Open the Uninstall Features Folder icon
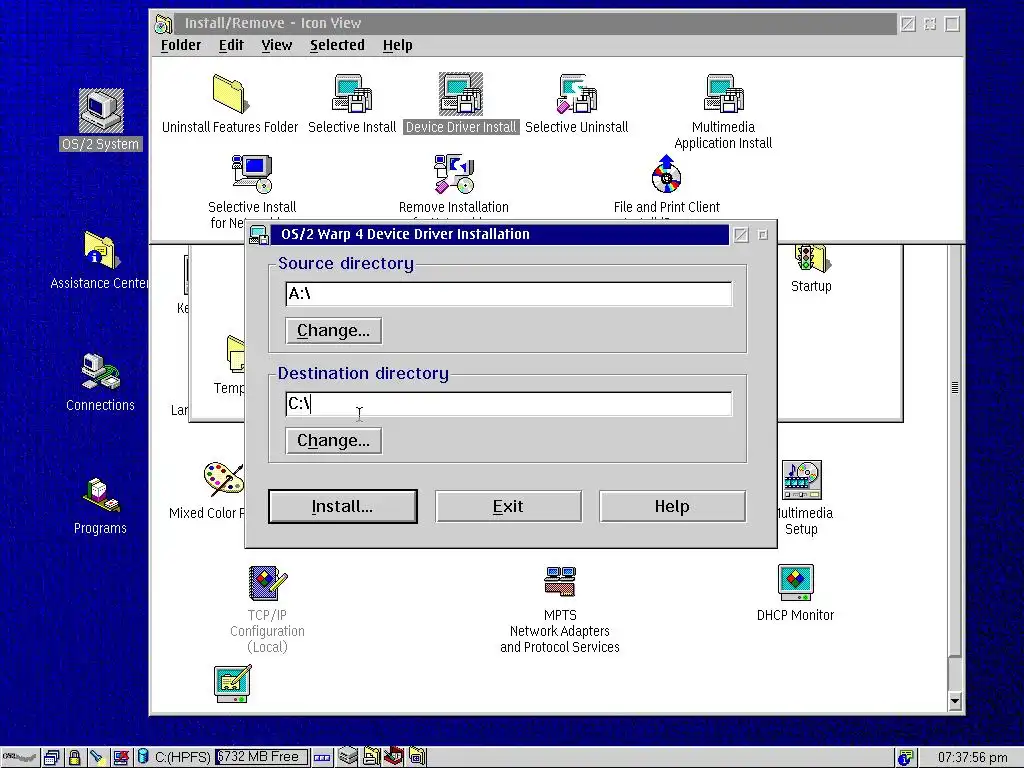This screenshot has width=1024, height=768. click(229, 95)
